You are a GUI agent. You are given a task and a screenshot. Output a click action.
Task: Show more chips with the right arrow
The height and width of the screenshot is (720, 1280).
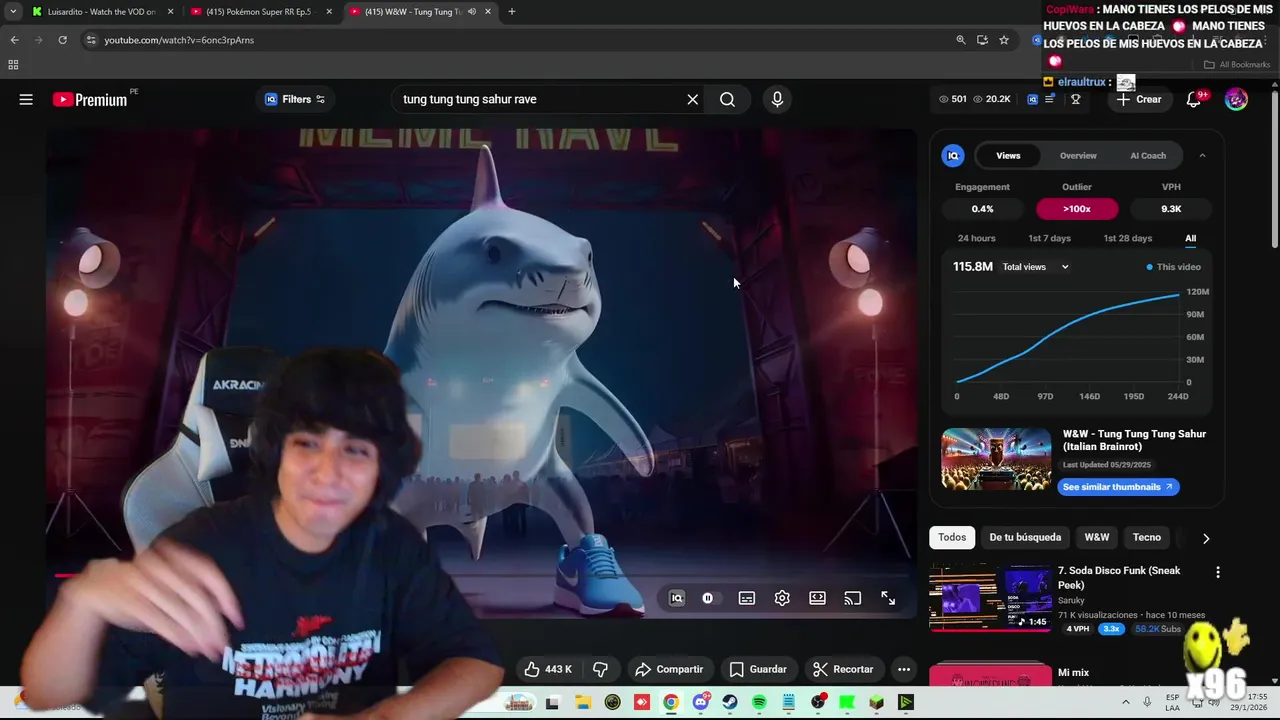(x=1205, y=538)
